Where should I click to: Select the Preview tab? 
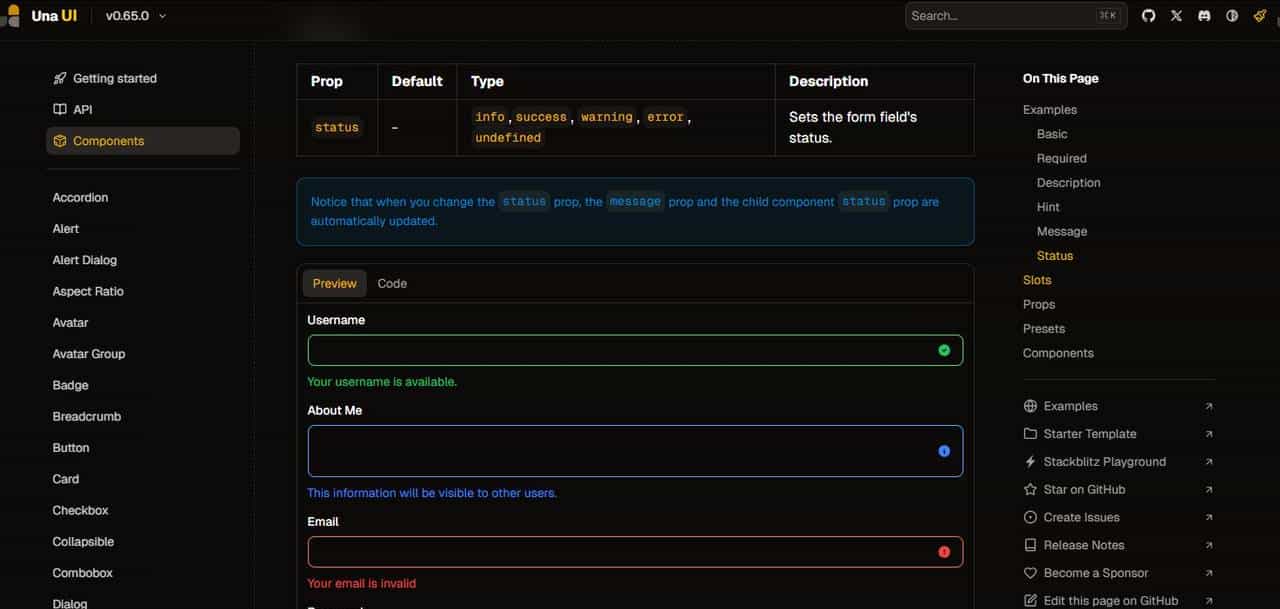(334, 284)
